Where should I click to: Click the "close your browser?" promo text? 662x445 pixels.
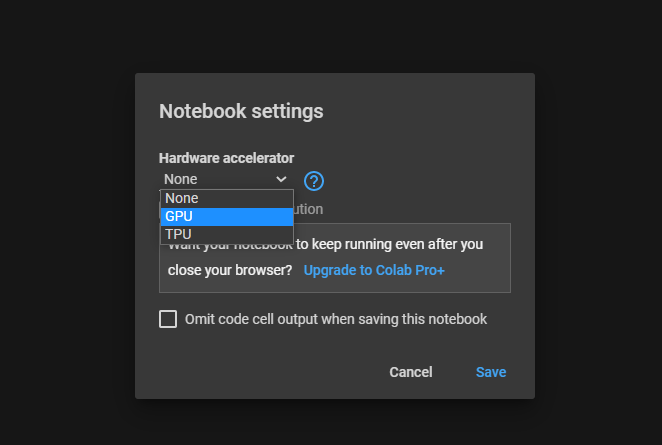pyautogui.click(x=230, y=270)
